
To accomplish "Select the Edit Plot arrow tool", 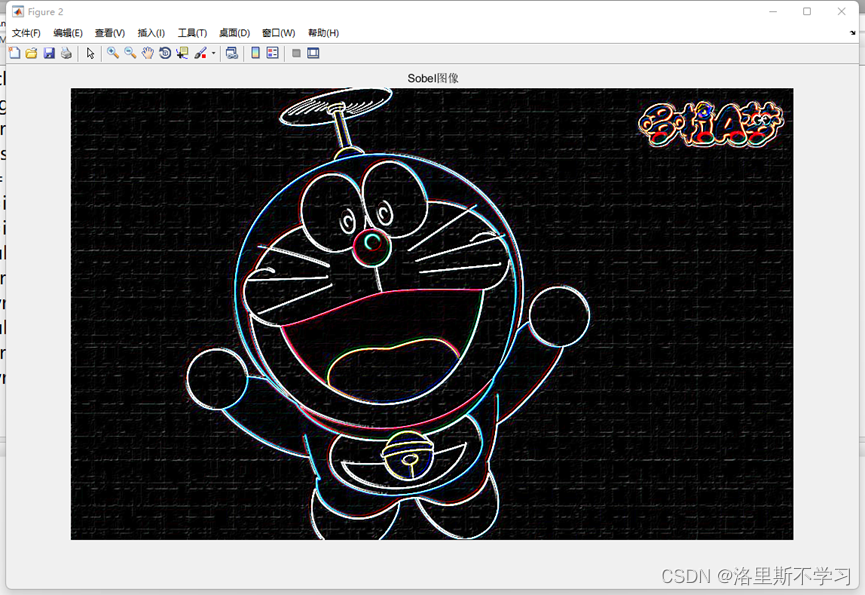I will click(x=90, y=53).
